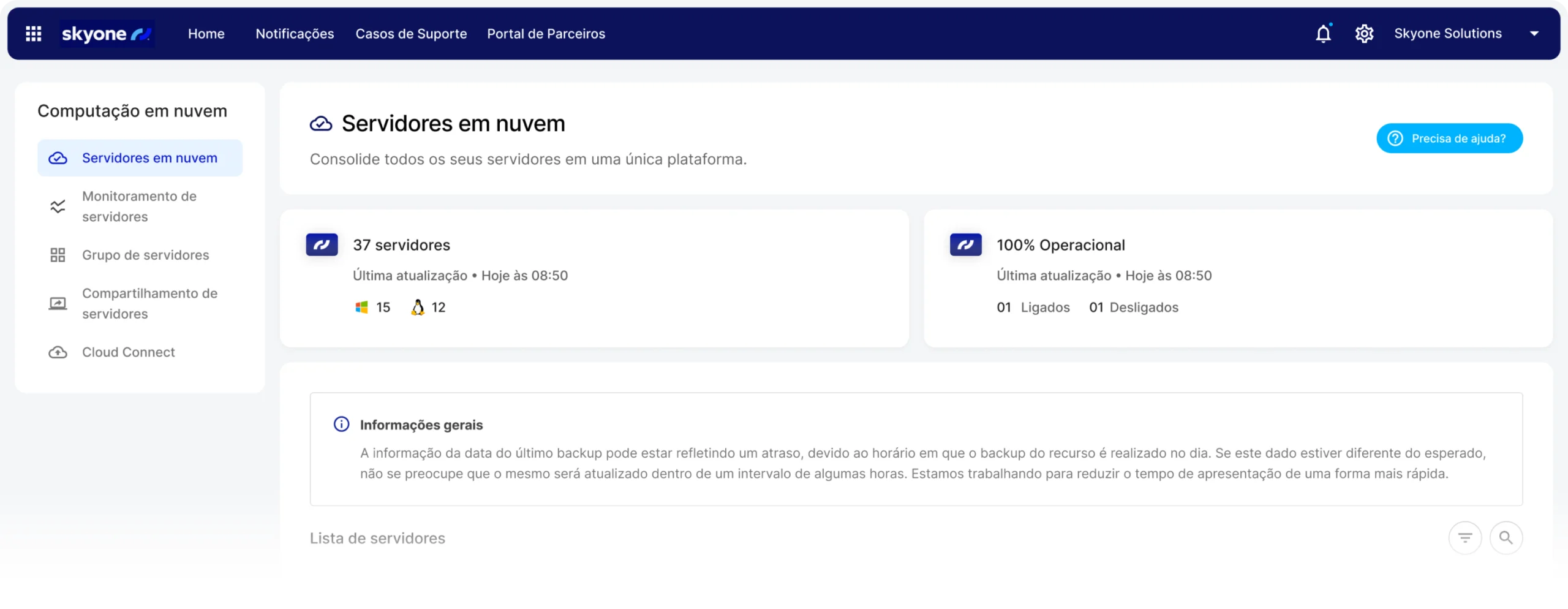Click the Windows servers count icon
This screenshot has height=609, width=1568.
click(361, 308)
